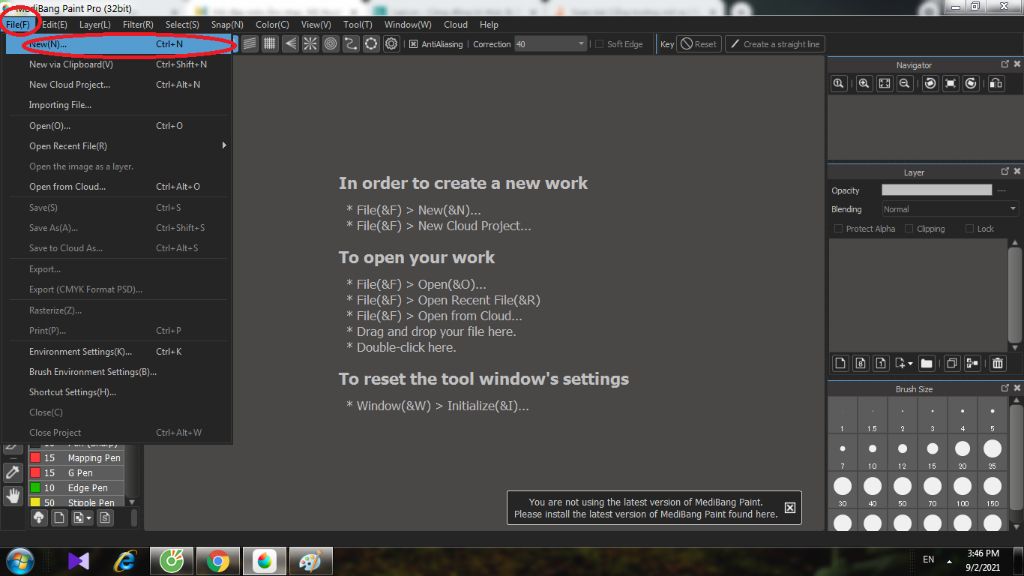Enable Protect Alpha checkbox
The width and height of the screenshot is (1024, 576).
click(839, 229)
